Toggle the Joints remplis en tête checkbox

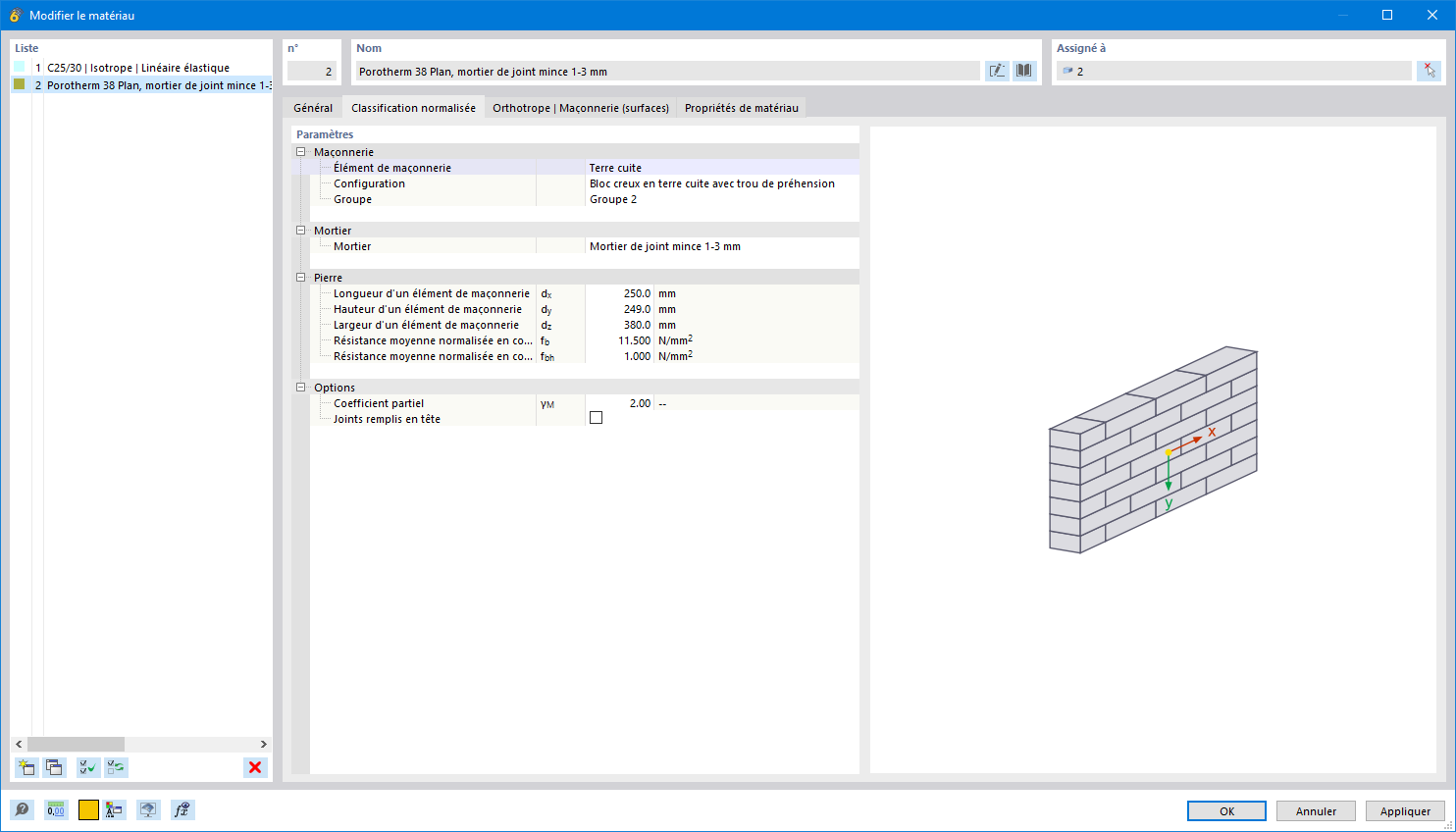click(x=596, y=418)
